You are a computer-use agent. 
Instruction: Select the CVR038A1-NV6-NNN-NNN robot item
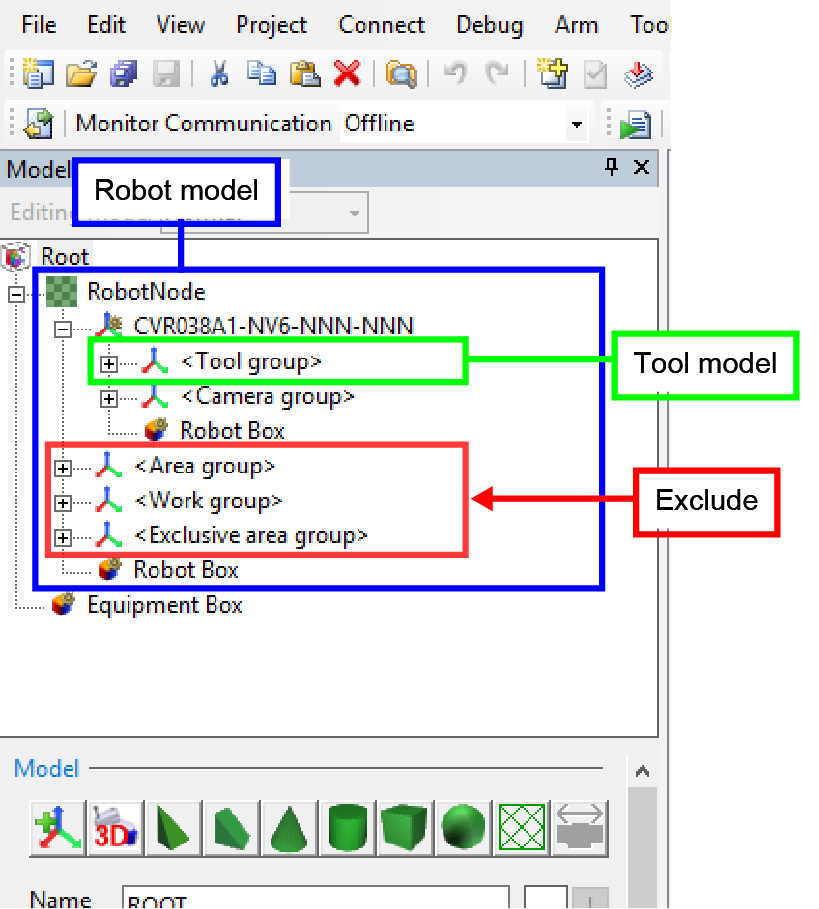click(x=273, y=325)
